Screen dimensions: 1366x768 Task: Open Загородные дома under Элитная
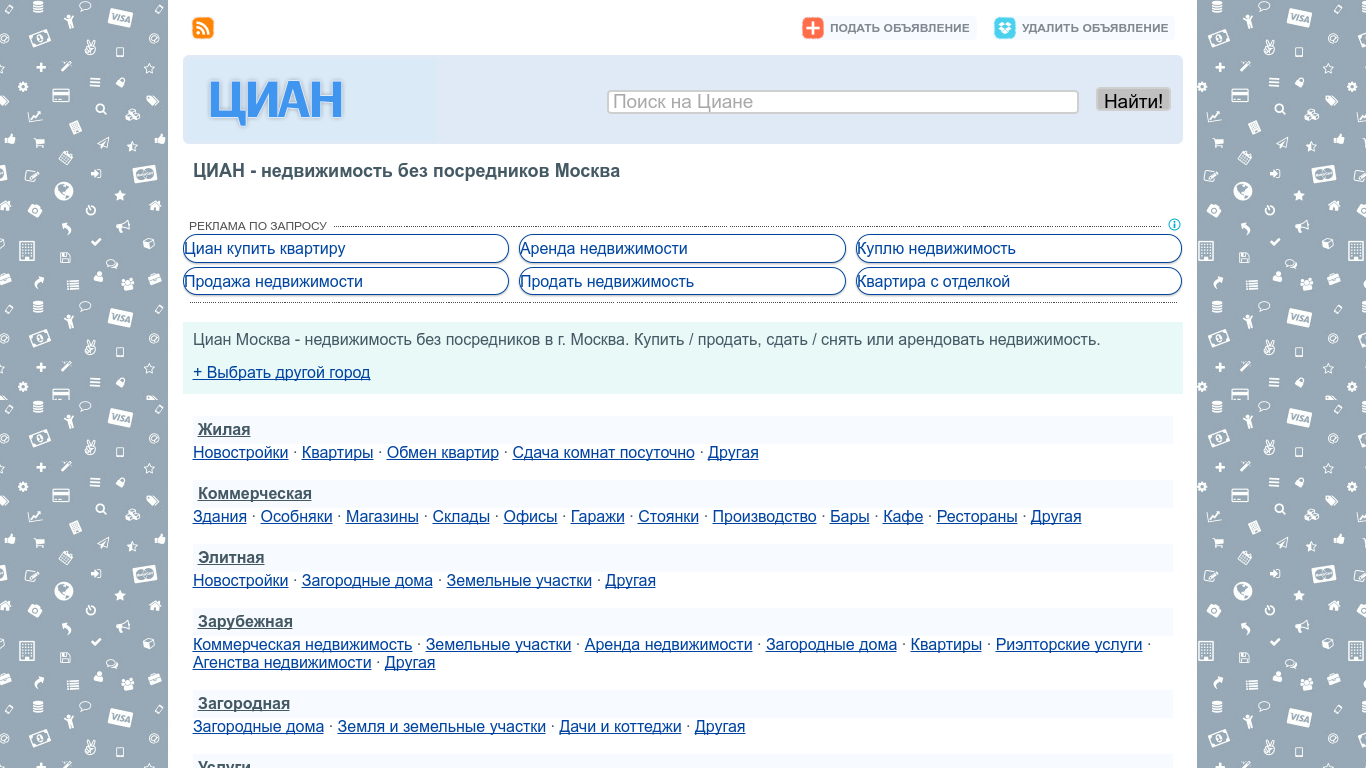(367, 581)
